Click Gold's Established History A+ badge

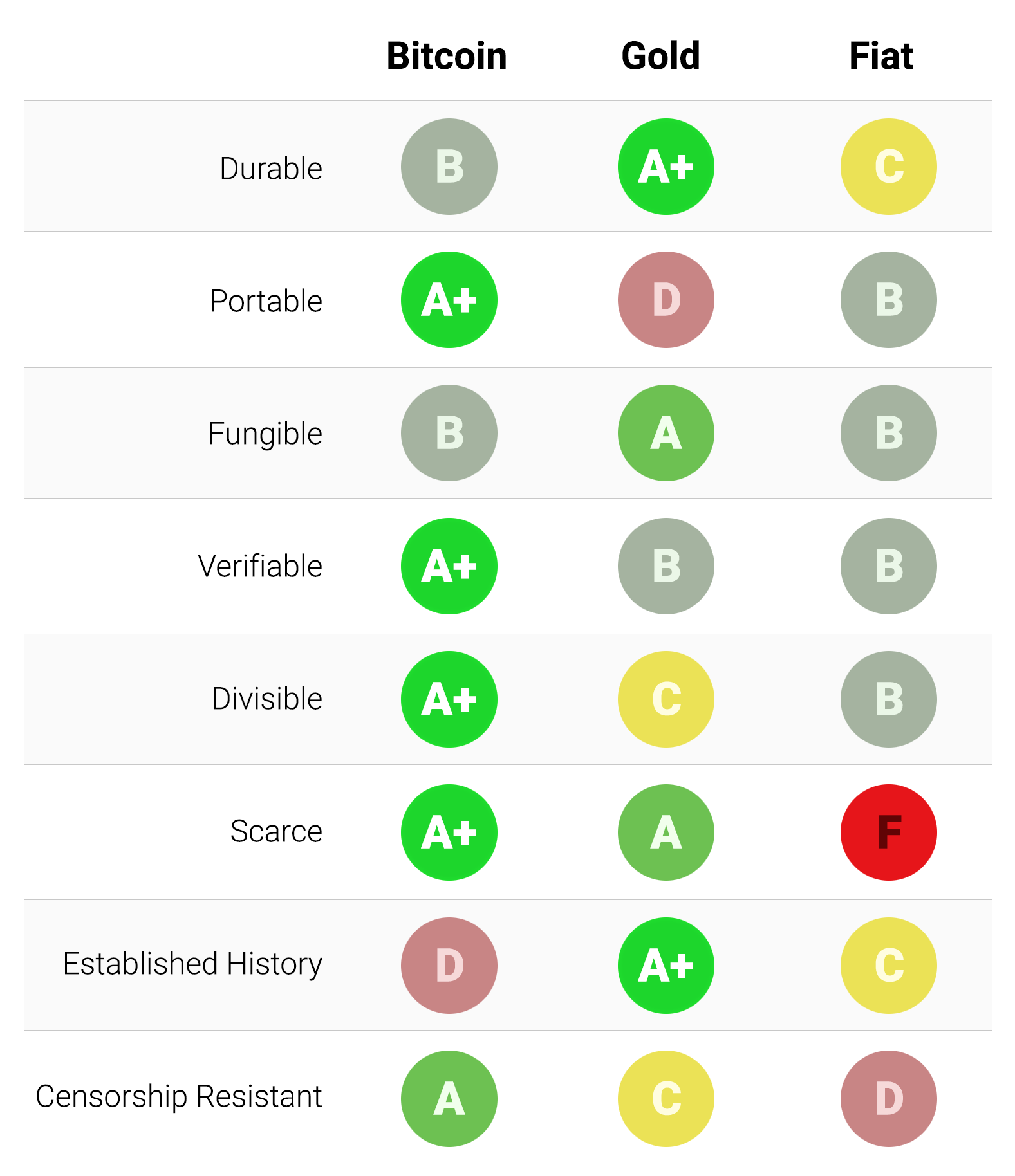tap(666, 965)
